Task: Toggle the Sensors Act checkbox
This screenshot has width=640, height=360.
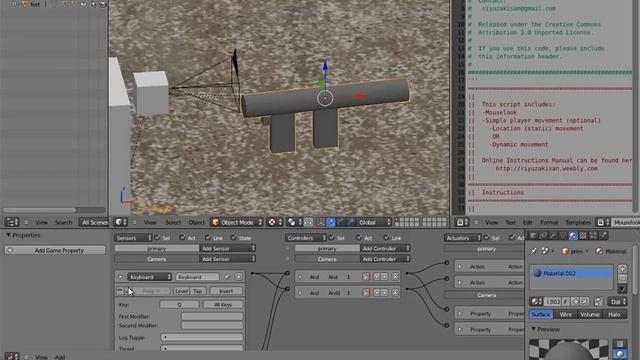Action: (182, 238)
